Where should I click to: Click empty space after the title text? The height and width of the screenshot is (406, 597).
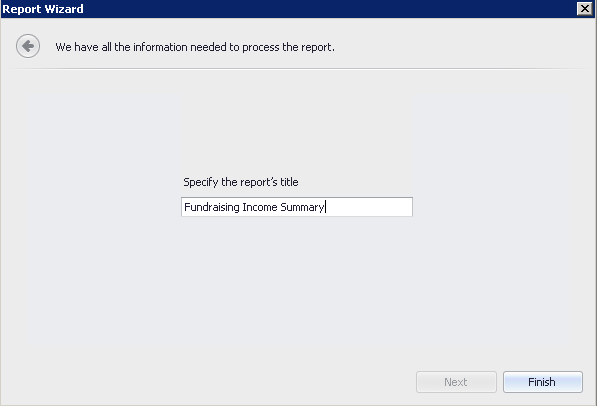(369, 207)
